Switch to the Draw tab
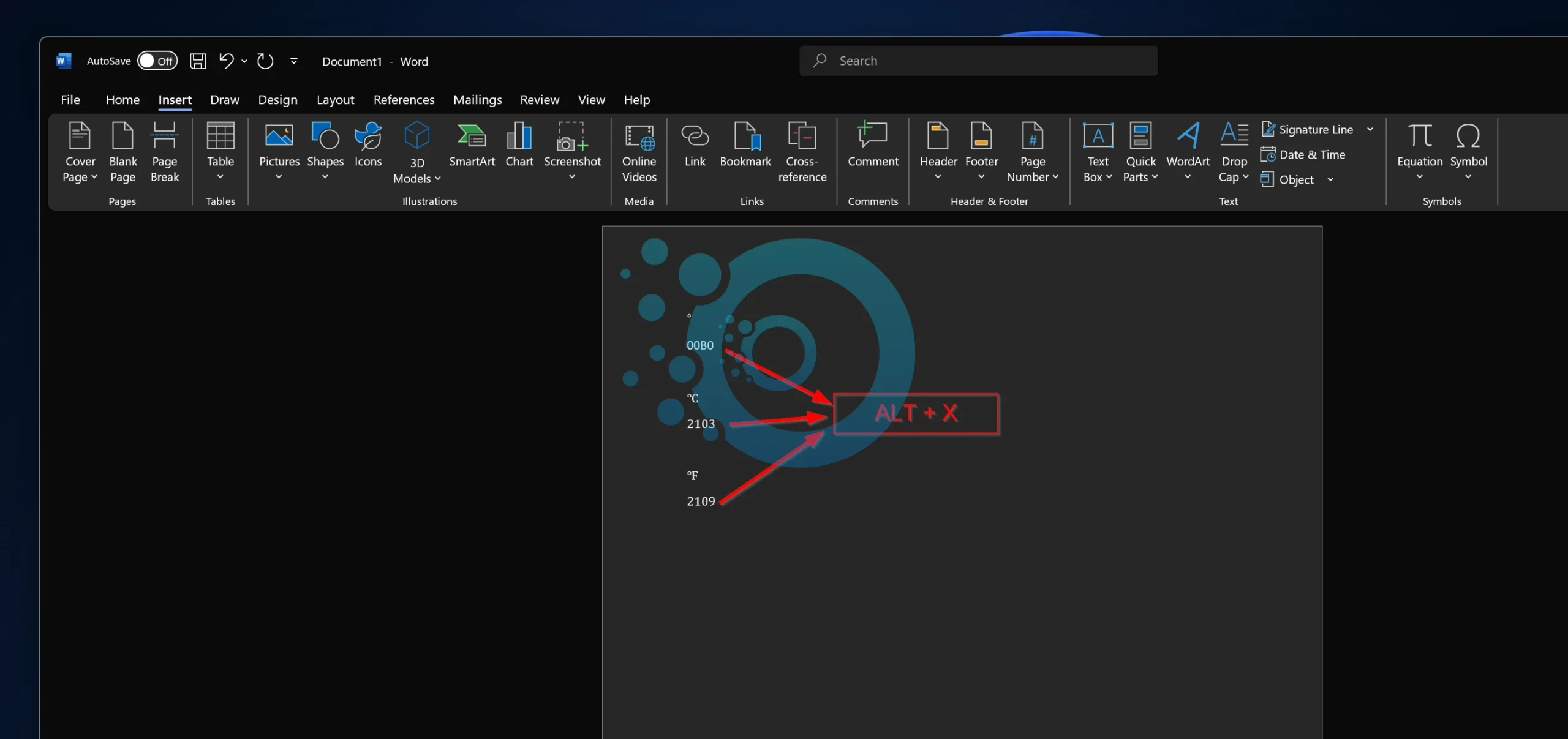 tap(224, 99)
